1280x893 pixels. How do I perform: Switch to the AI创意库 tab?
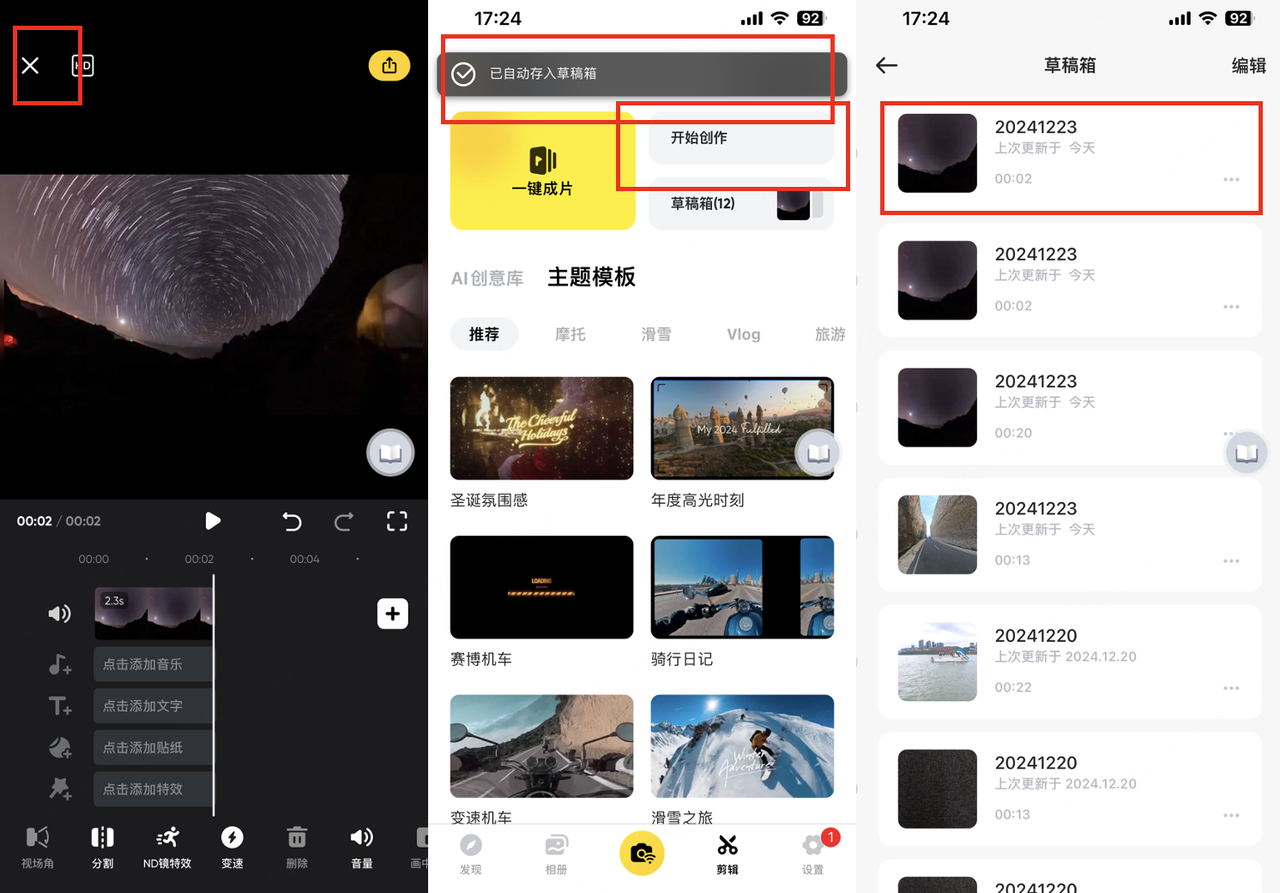tap(487, 278)
